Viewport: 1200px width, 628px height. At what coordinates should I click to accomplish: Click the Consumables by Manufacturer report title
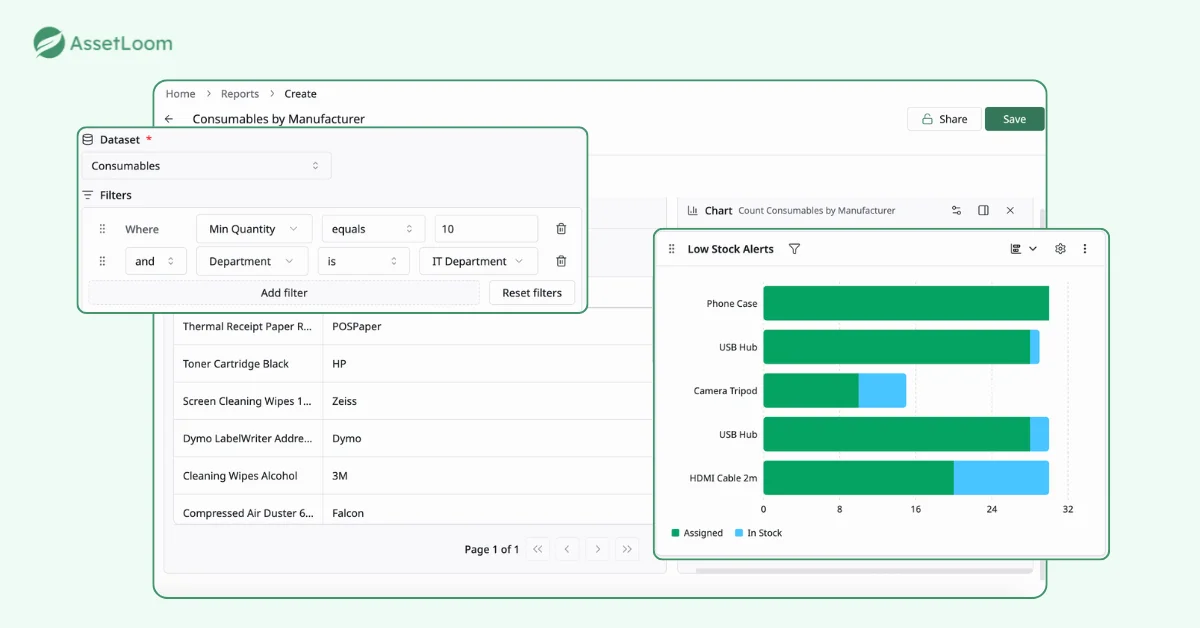point(278,119)
